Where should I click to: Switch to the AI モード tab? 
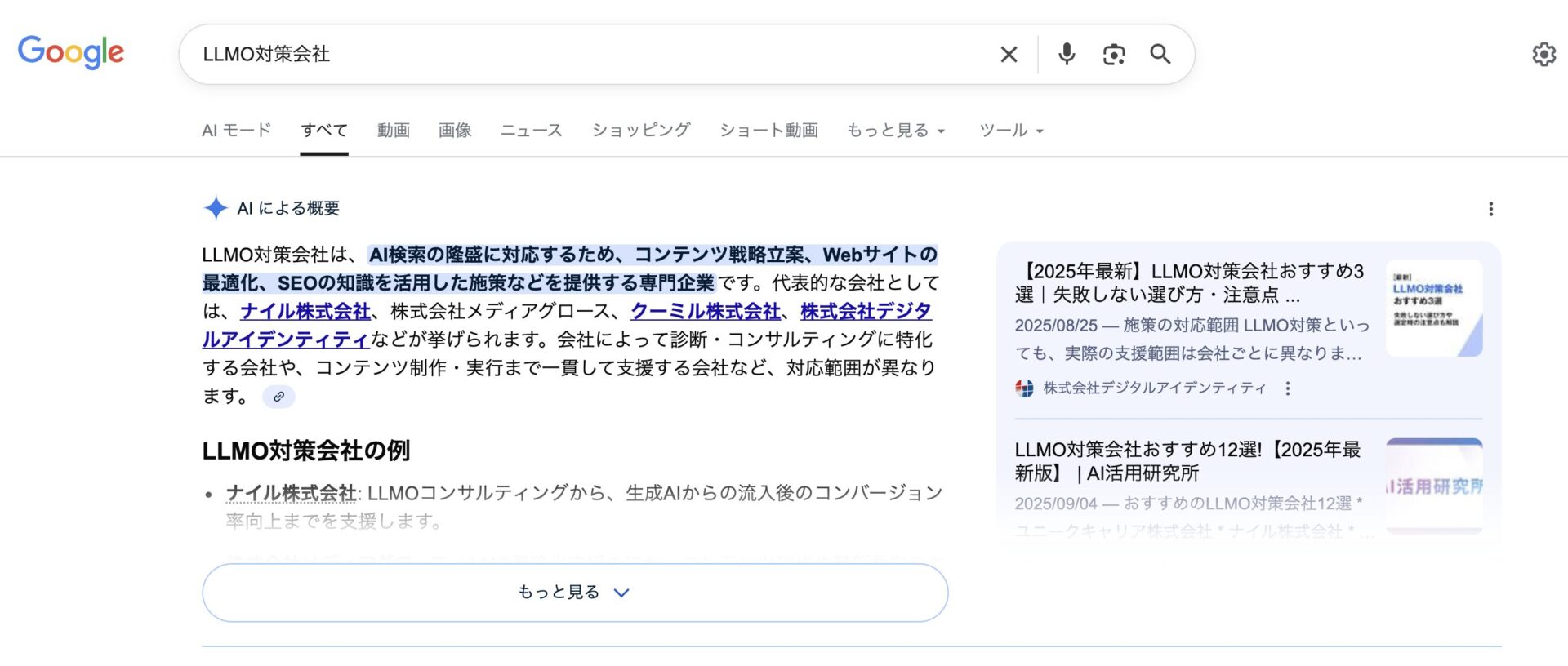pos(236,131)
